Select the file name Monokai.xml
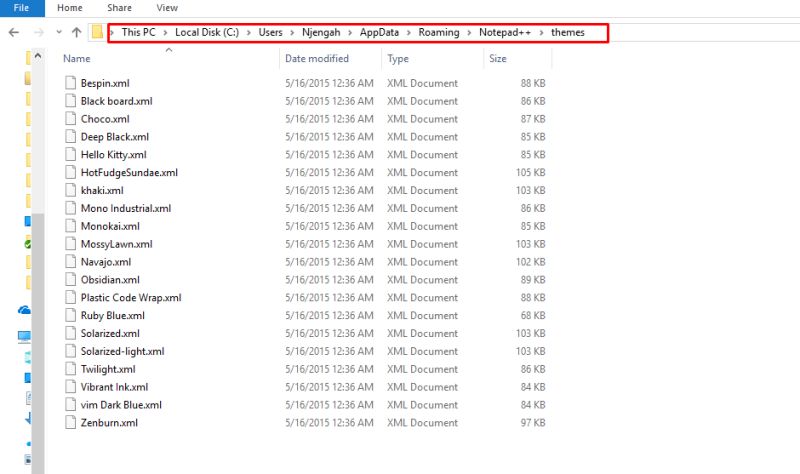800x474 pixels. [110, 226]
